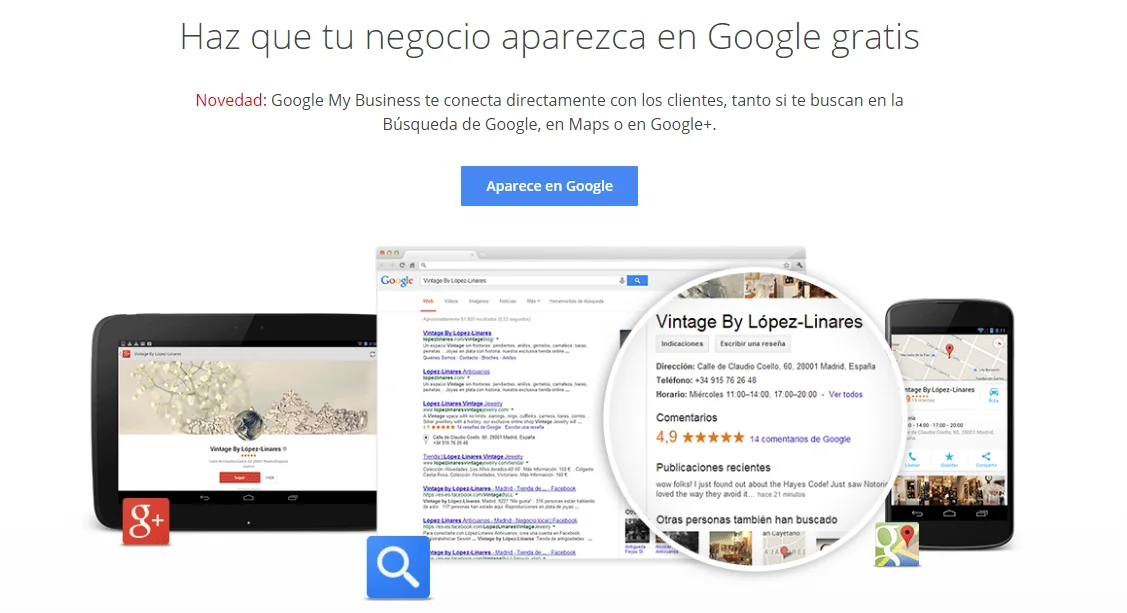This screenshot has width=1127, height=613.
Task: Tap Google+ icon in tablet app bar
Action: point(126,354)
